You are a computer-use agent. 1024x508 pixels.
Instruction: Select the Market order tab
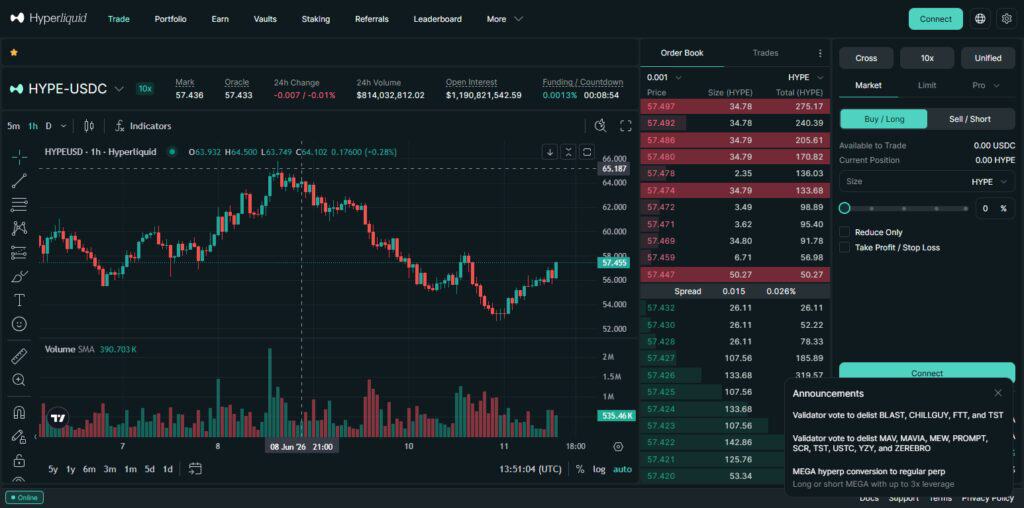point(868,85)
